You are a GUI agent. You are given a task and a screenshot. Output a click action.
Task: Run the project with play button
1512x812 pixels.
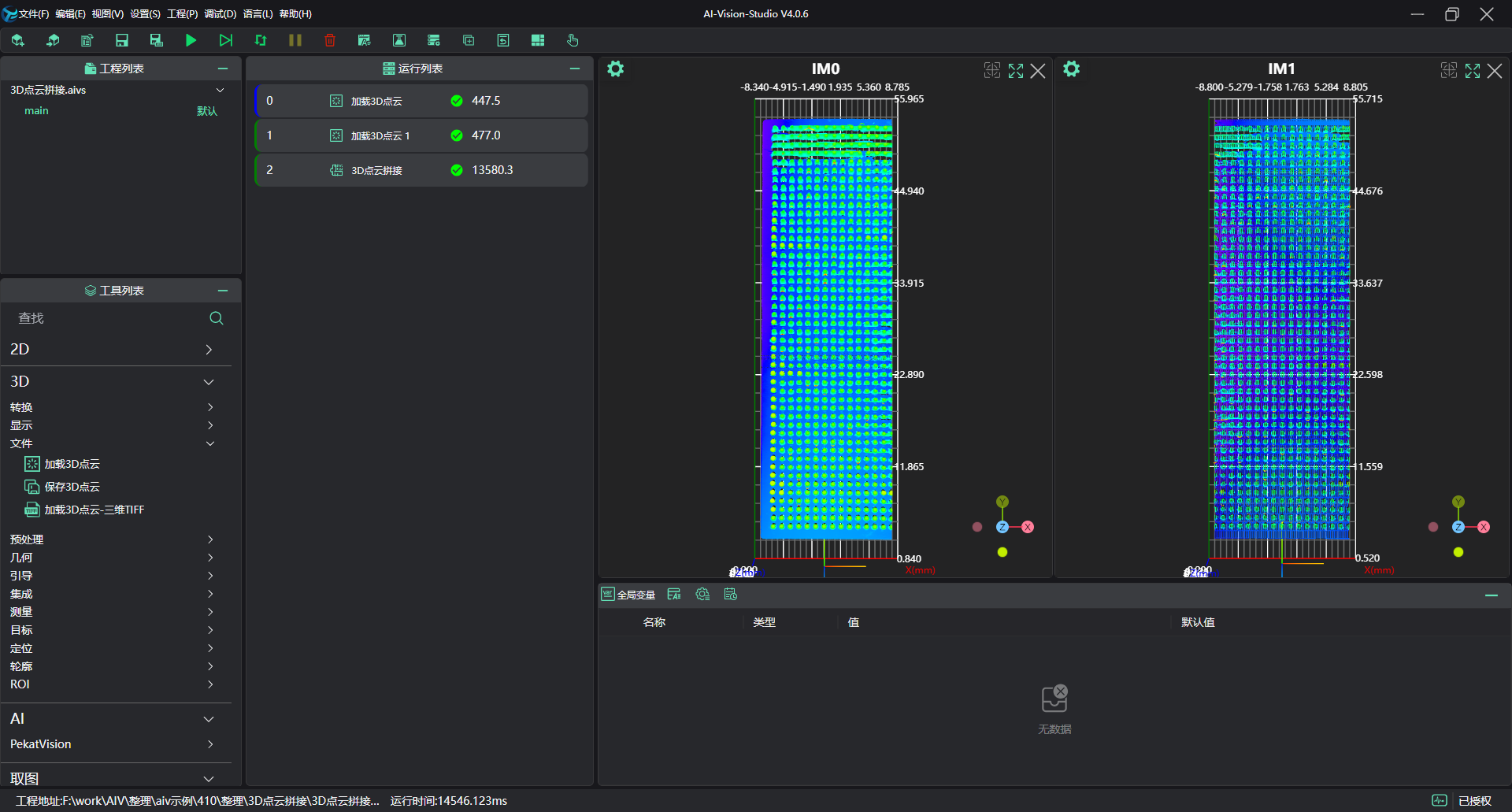coord(191,40)
